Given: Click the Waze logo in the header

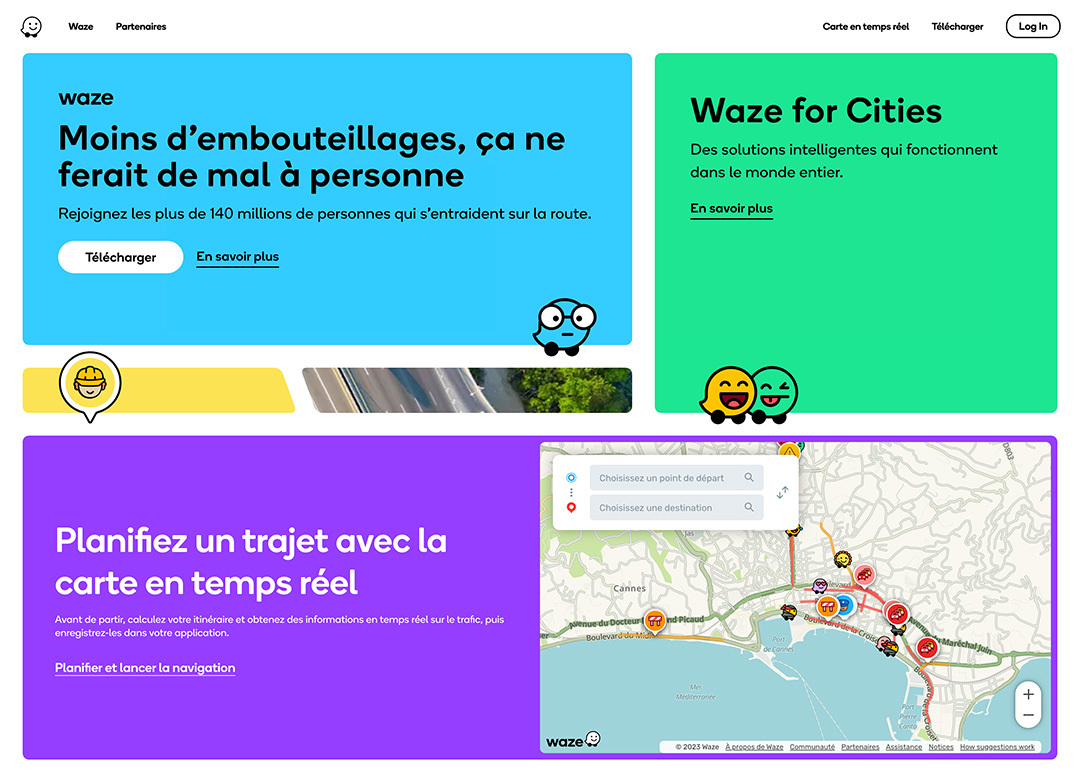Looking at the screenshot, I should click(32, 27).
